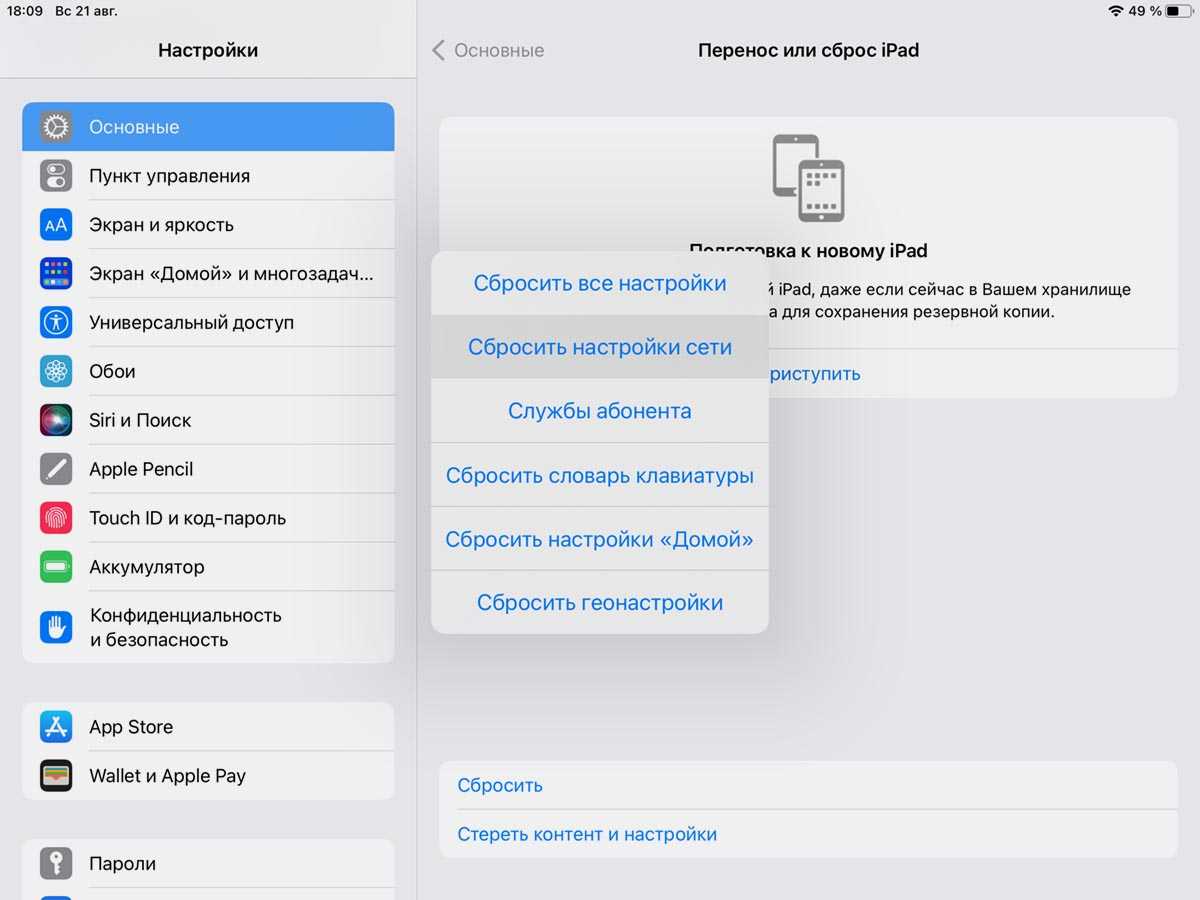Viewport: 1200px width, 900px height.
Task: Choose Сбросить все настройки in popup
Action: pyautogui.click(x=600, y=283)
